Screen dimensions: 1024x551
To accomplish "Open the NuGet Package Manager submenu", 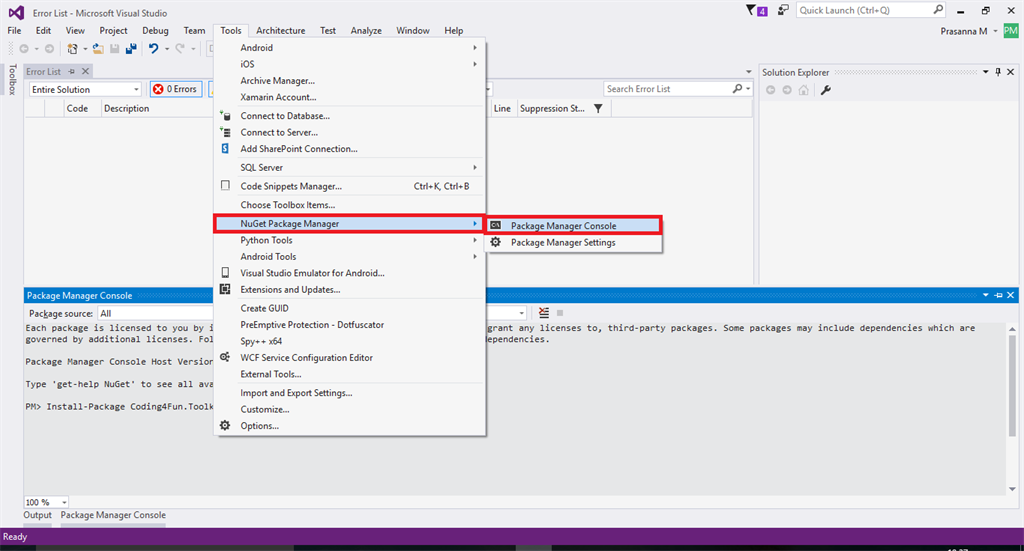I will [x=350, y=223].
